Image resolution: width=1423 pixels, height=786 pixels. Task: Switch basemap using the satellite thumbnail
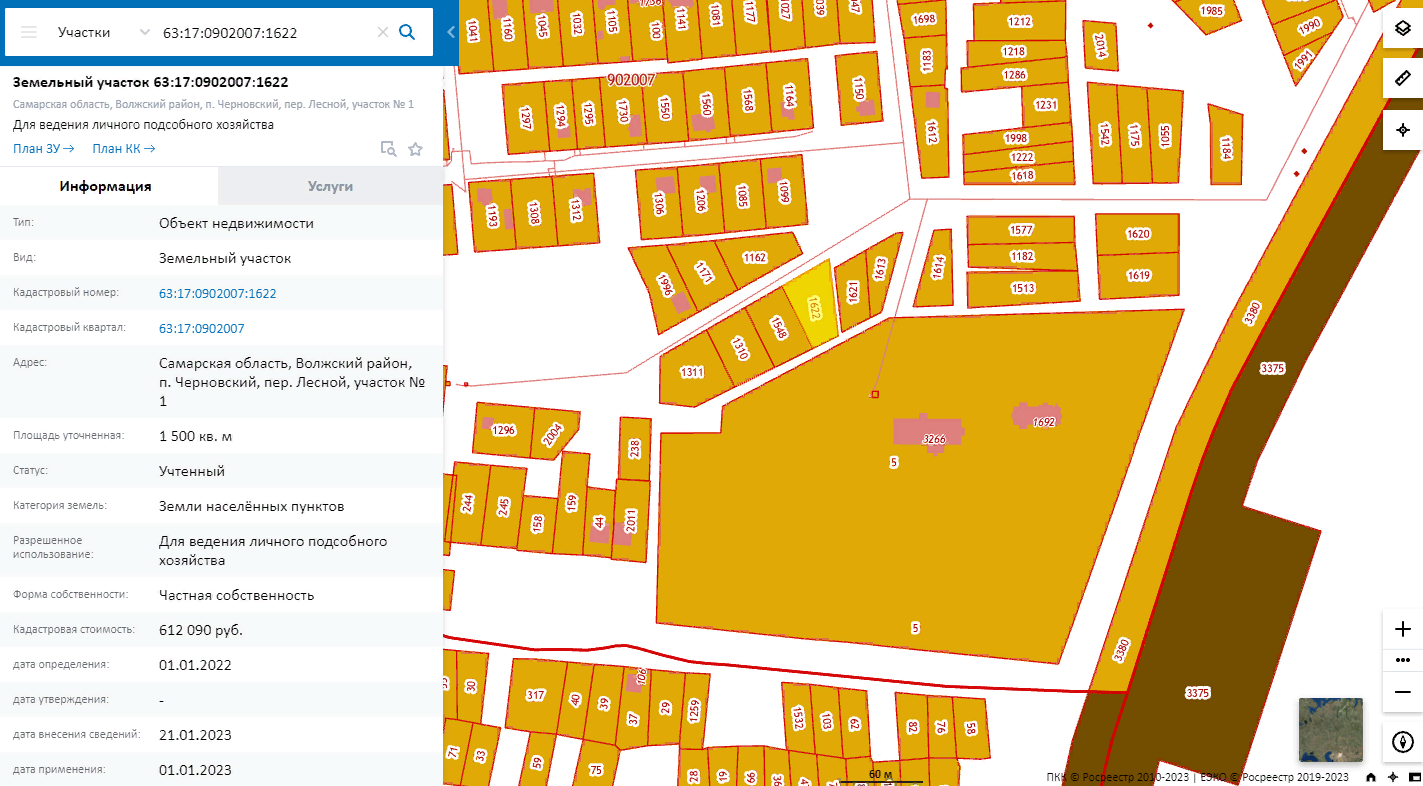[x=1330, y=730]
